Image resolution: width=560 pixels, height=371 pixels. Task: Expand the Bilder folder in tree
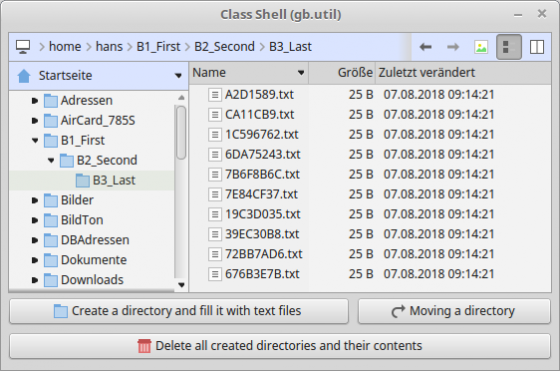35,200
